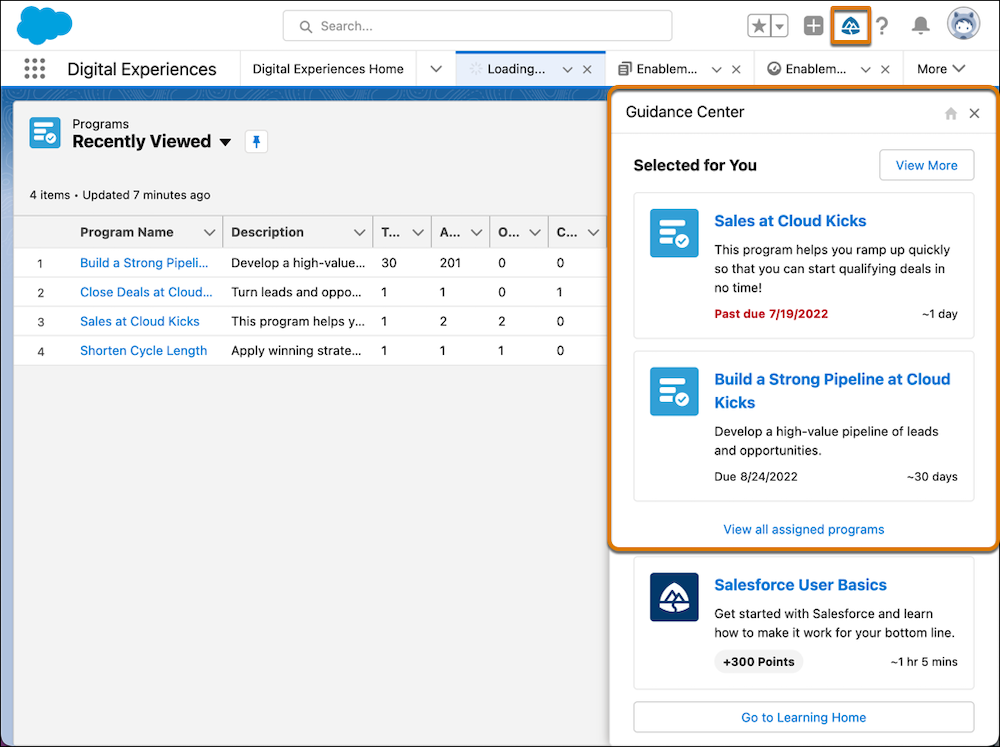The height and width of the screenshot is (747, 1000).
Task: Open the Program Name column dropdown
Action: pos(210,232)
